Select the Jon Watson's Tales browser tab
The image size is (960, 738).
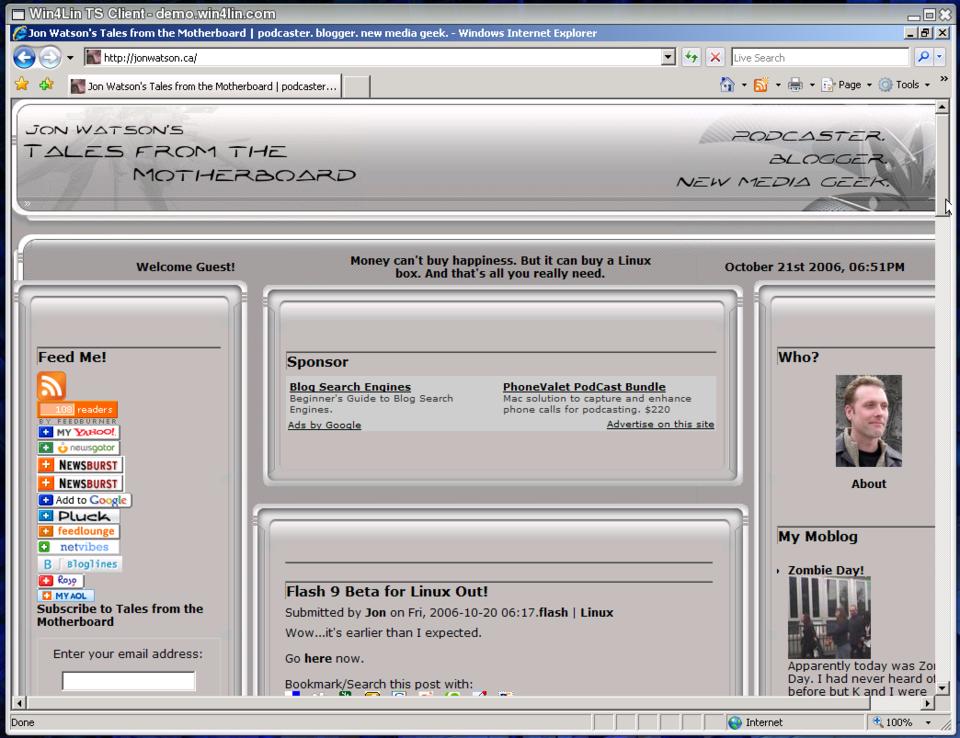[x=205, y=86]
